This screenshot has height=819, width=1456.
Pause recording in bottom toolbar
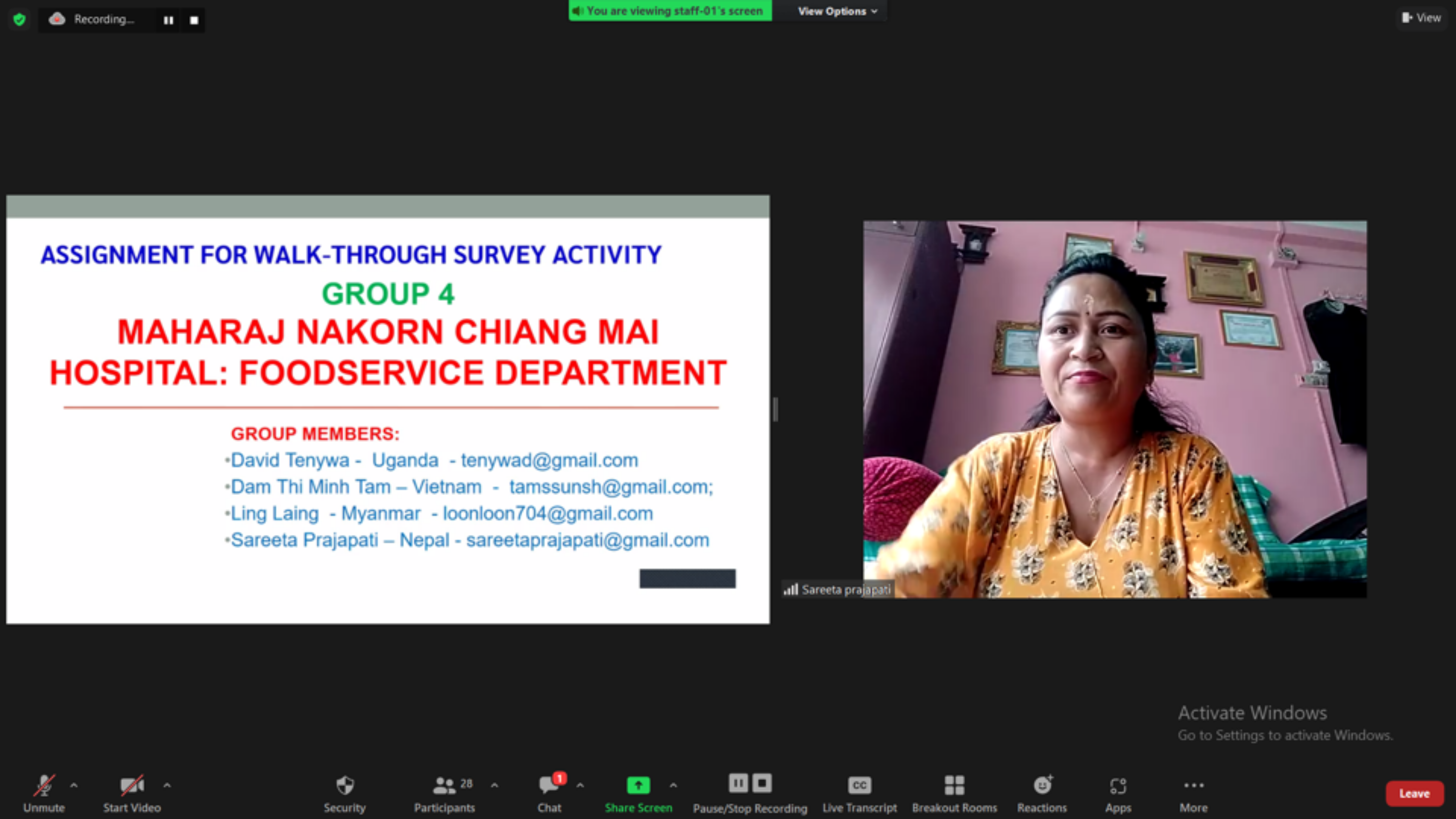pos(738,784)
